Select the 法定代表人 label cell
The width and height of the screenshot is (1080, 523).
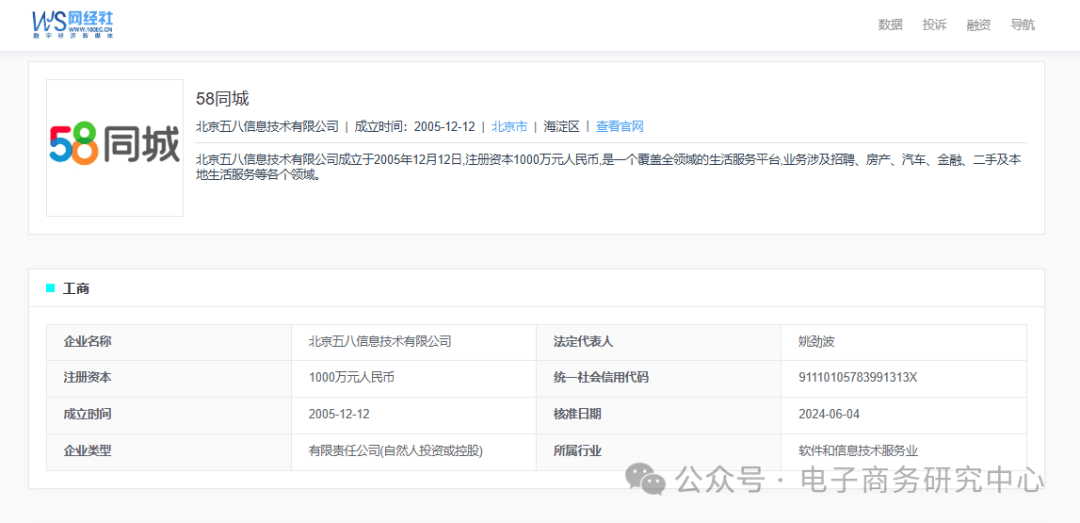pyautogui.click(x=658, y=342)
